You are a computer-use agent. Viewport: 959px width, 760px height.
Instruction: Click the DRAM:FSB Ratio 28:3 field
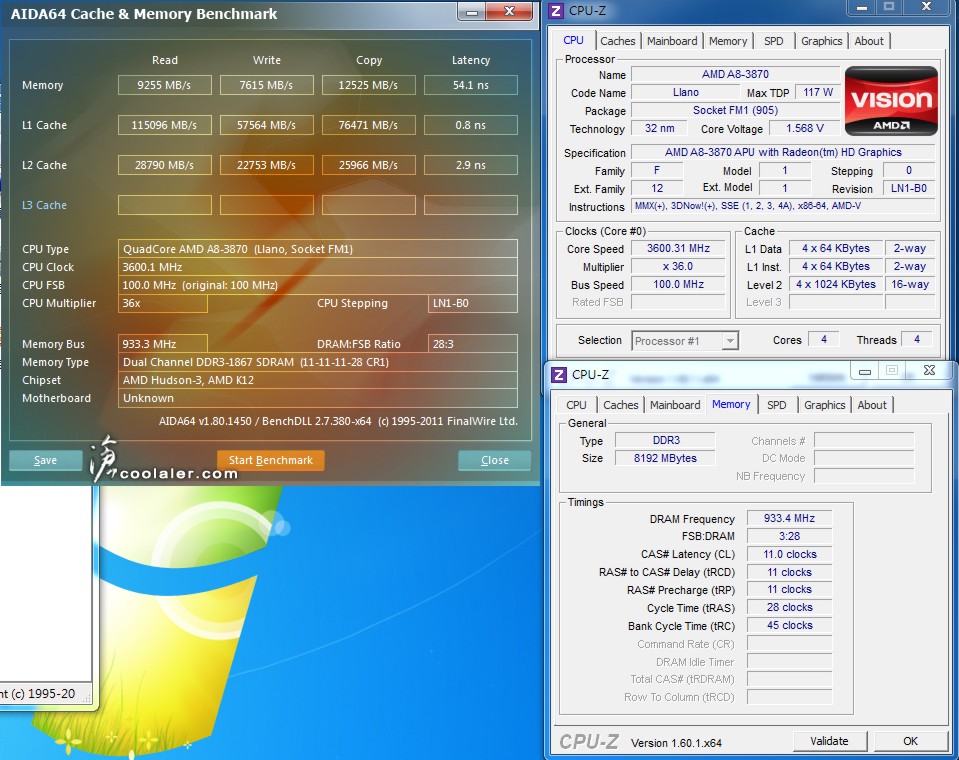pos(473,344)
